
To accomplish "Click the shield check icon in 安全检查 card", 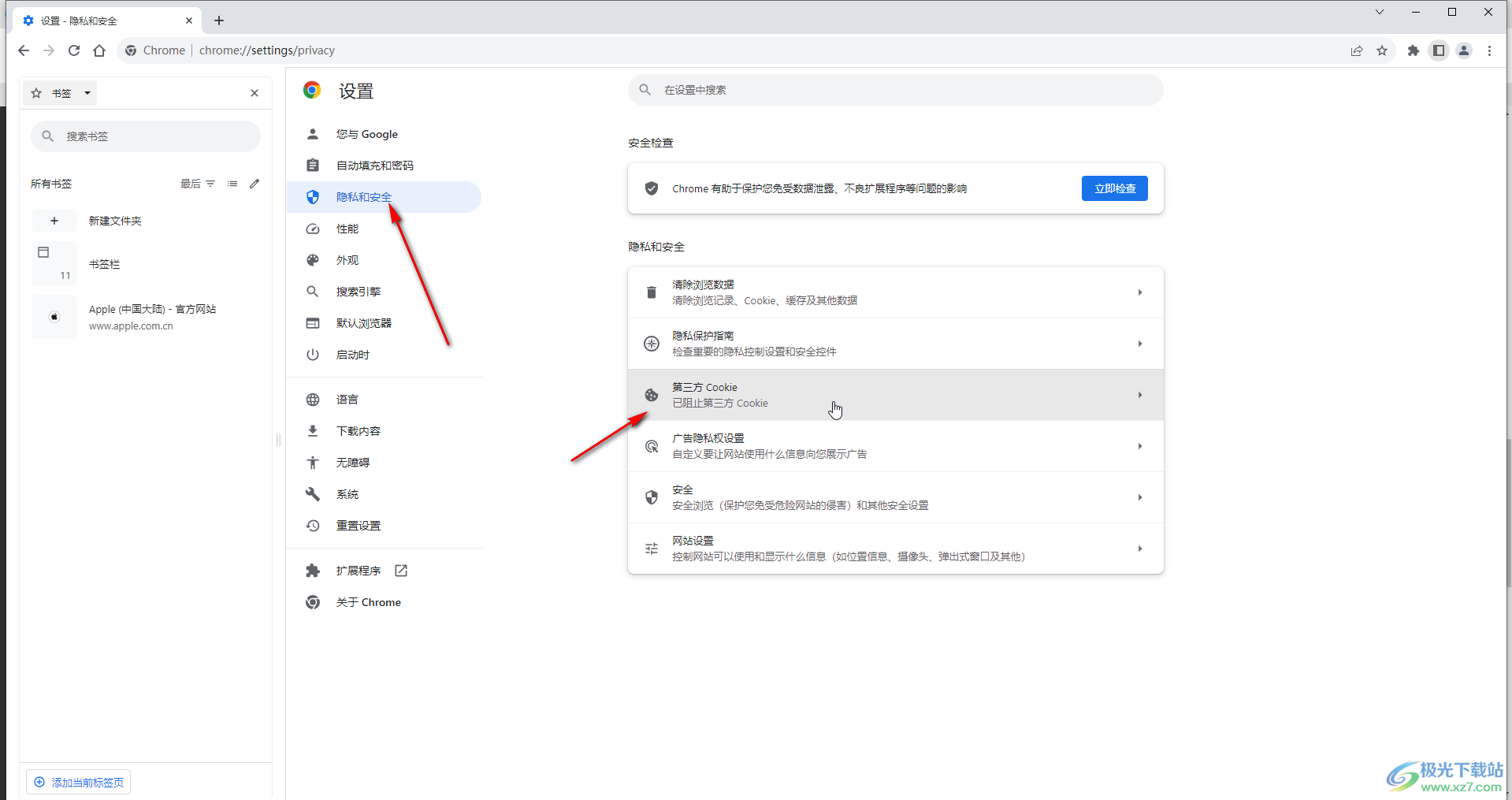I will (x=652, y=188).
